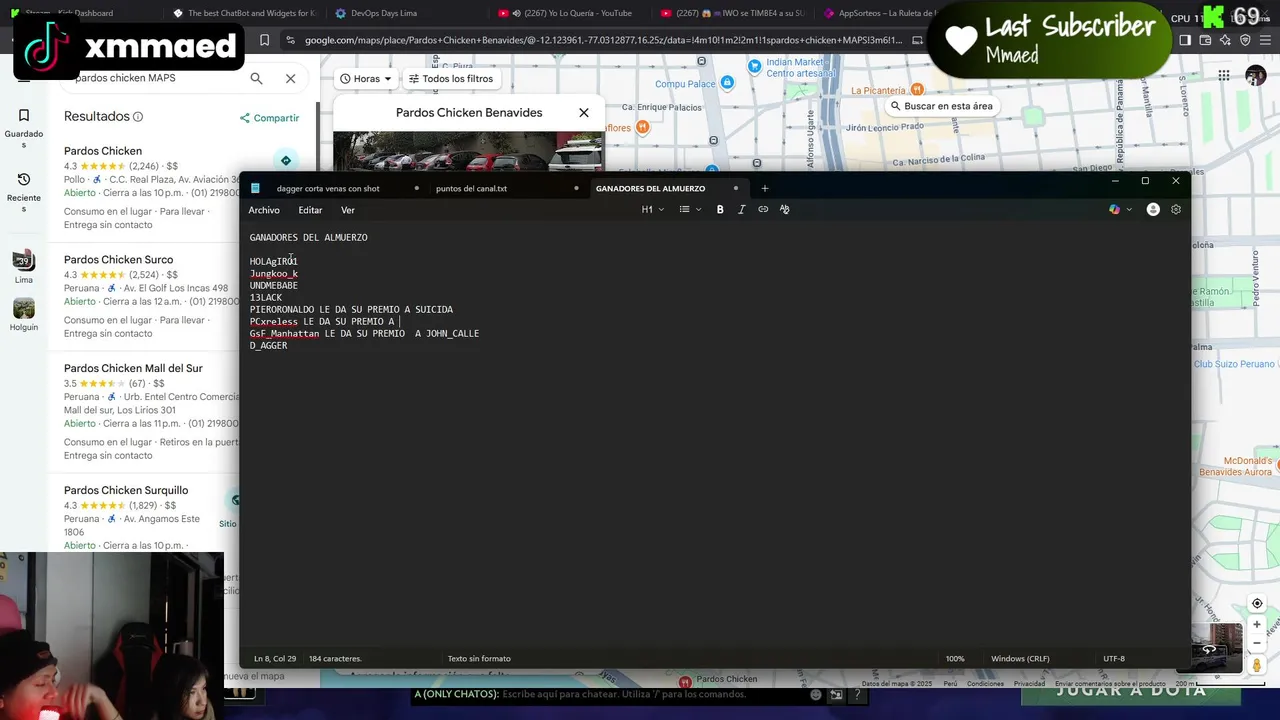The image size is (1280, 720).
Task: Open the Copilot menu in Notepad
Action: click(x=1120, y=209)
